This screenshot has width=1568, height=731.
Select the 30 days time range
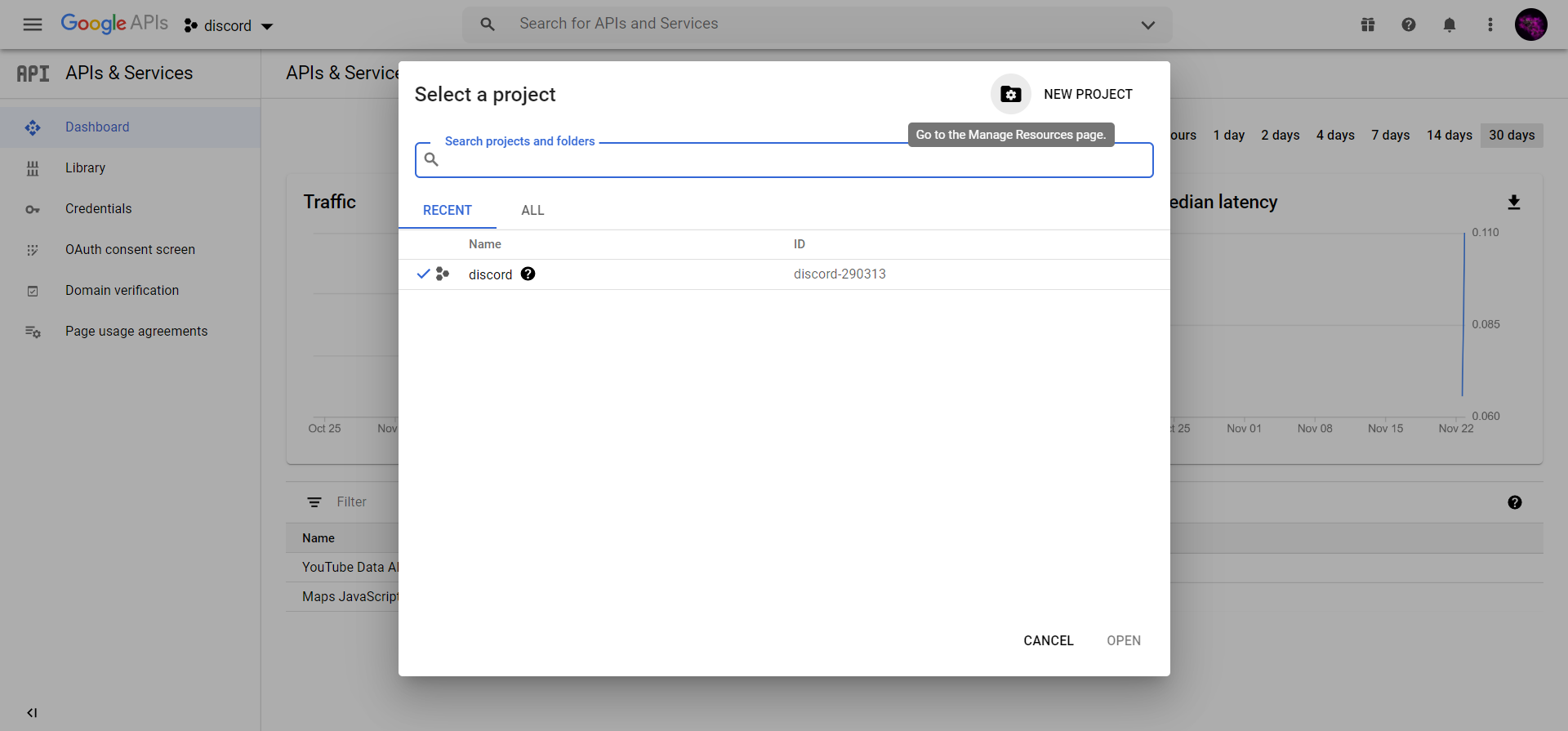point(1512,136)
